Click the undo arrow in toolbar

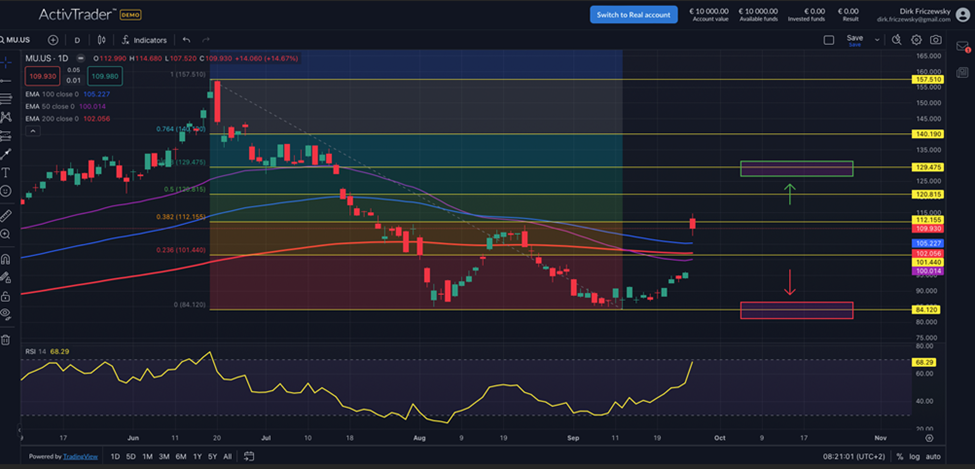186,40
